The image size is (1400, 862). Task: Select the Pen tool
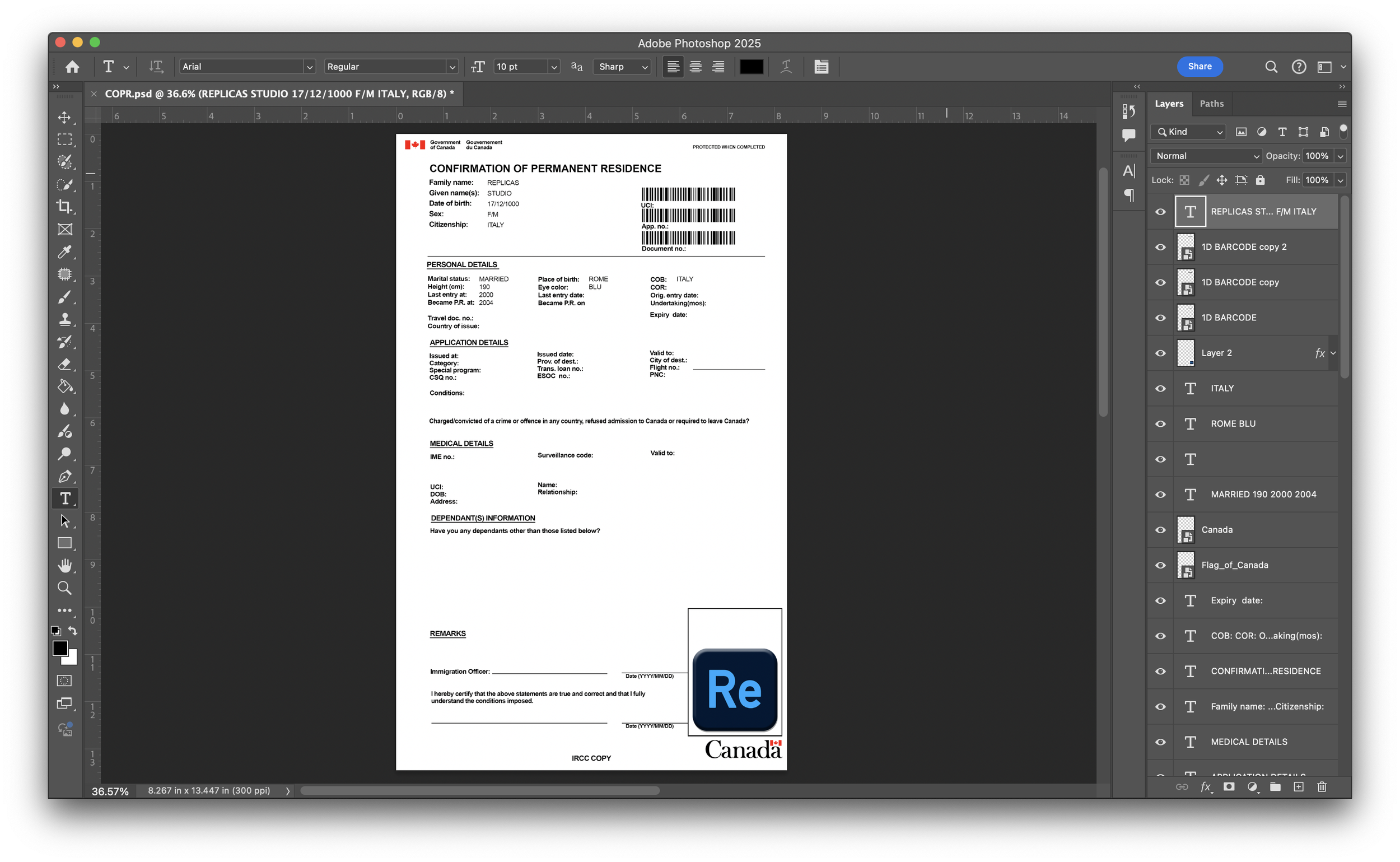coord(64,476)
